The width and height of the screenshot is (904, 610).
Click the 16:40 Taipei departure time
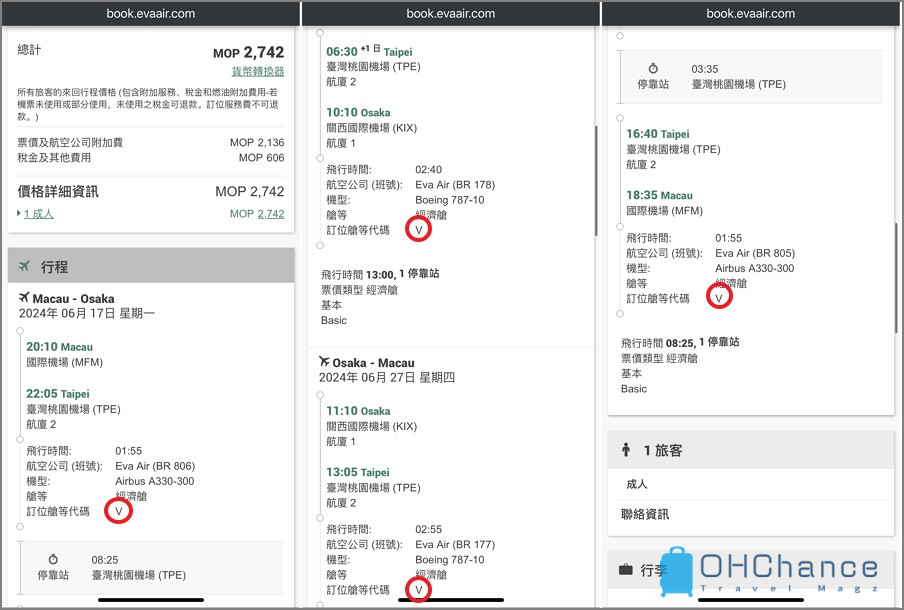tap(658, 134)
